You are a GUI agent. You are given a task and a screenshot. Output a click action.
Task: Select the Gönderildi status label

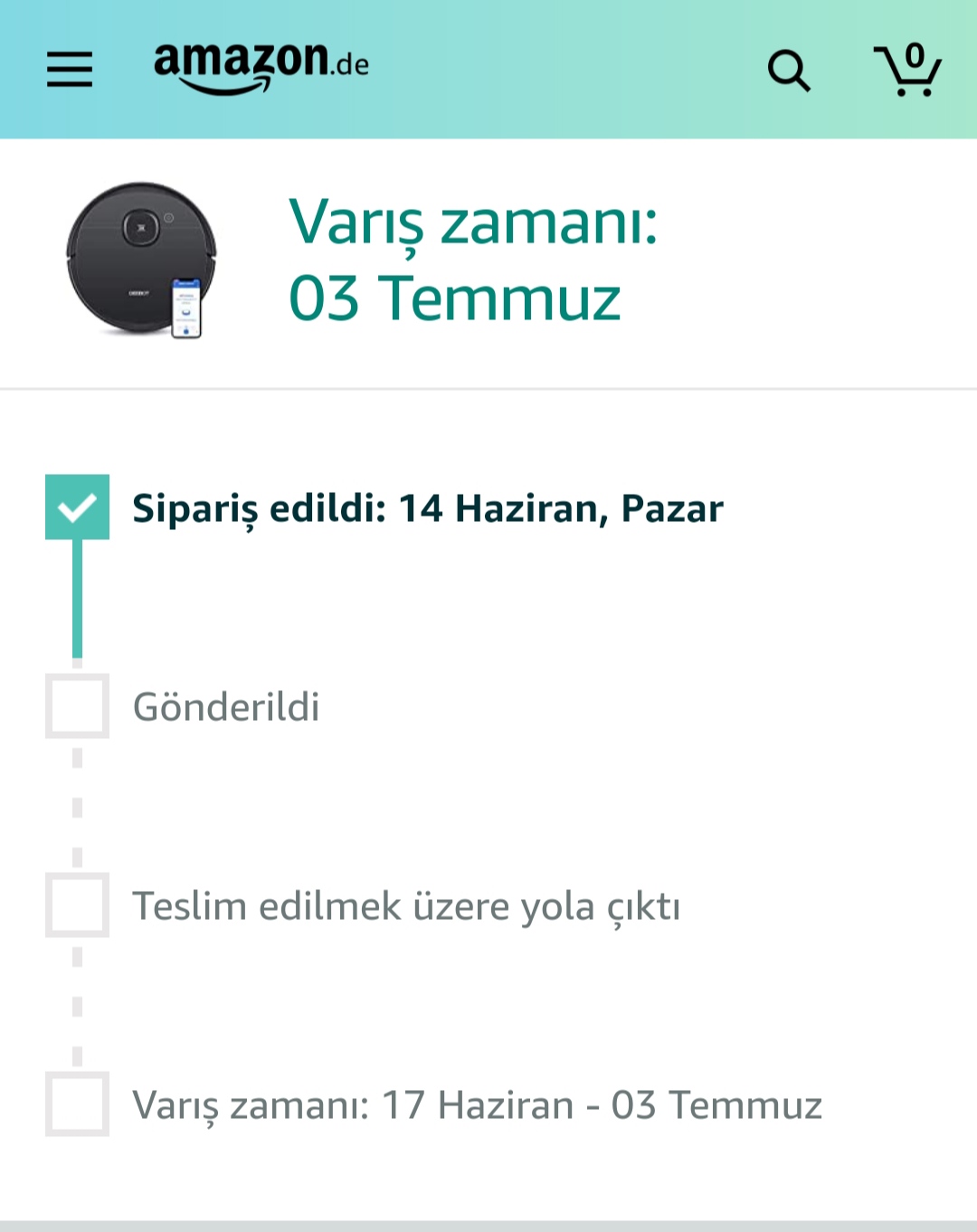point(226,707)
